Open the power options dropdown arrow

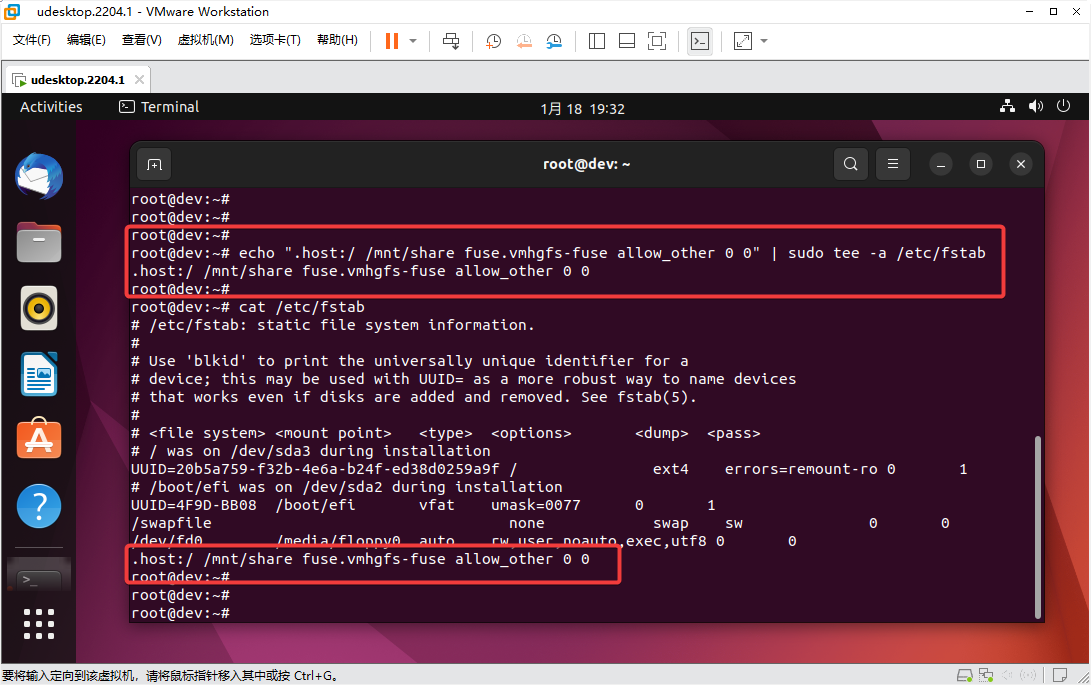[x=414, y=41]
